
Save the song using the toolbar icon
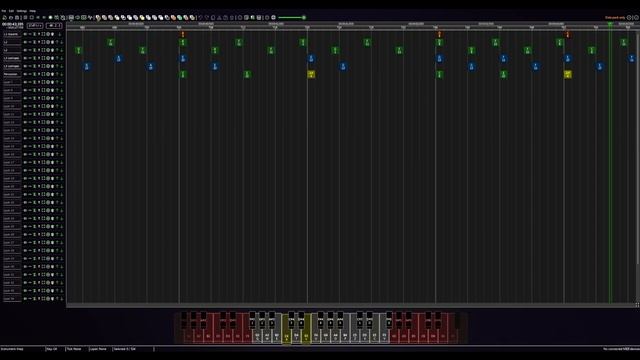coord(17,18)
